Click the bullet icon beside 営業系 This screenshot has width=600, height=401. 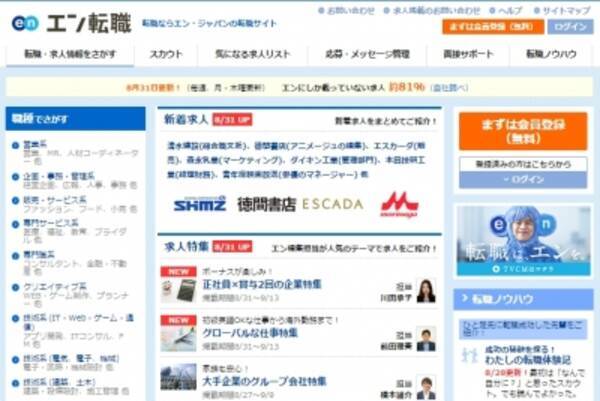pyautogui.click(x=15, y=145)
